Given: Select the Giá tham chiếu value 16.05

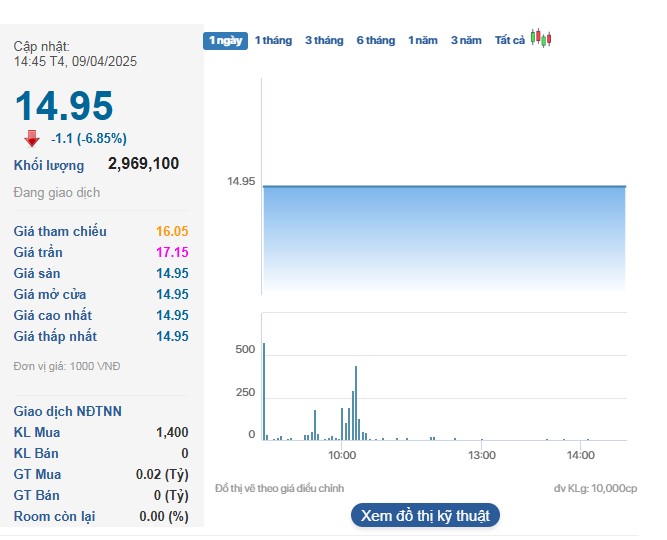Looking at the screenshot, I should click(172, 231).
